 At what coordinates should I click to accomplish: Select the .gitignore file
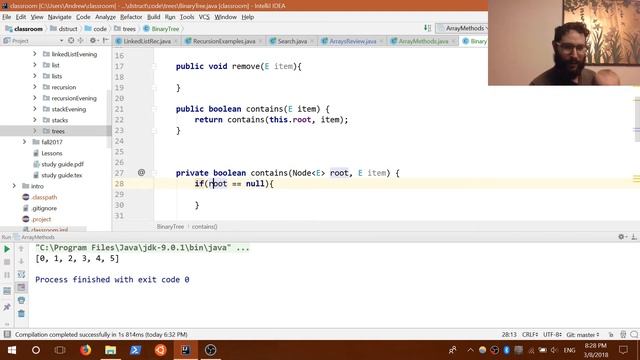[x=44, y=208]
